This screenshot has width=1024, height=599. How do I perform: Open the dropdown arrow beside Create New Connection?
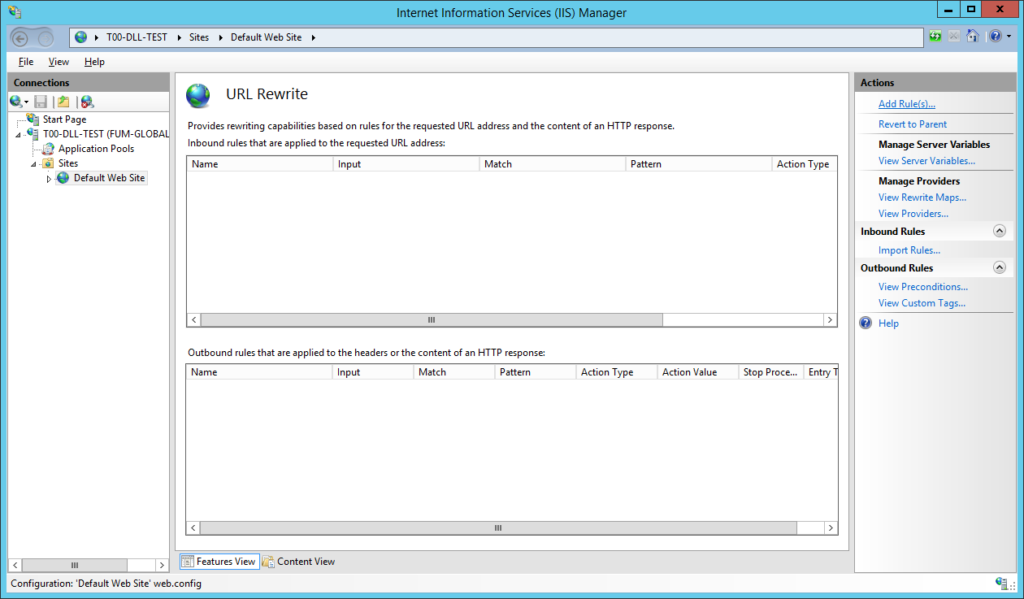26,102
